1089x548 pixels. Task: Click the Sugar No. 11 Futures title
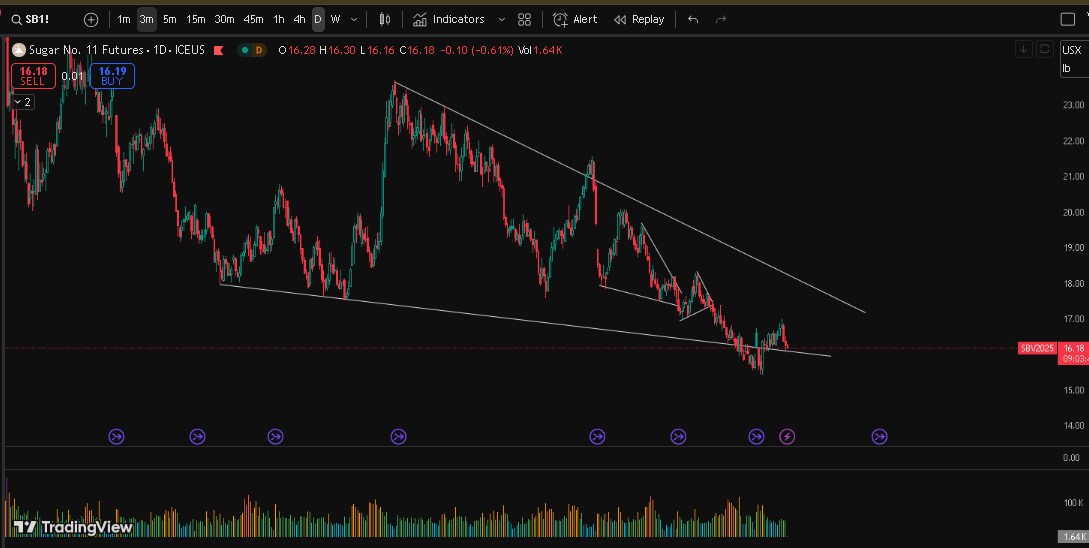click(x=86, y=50)
